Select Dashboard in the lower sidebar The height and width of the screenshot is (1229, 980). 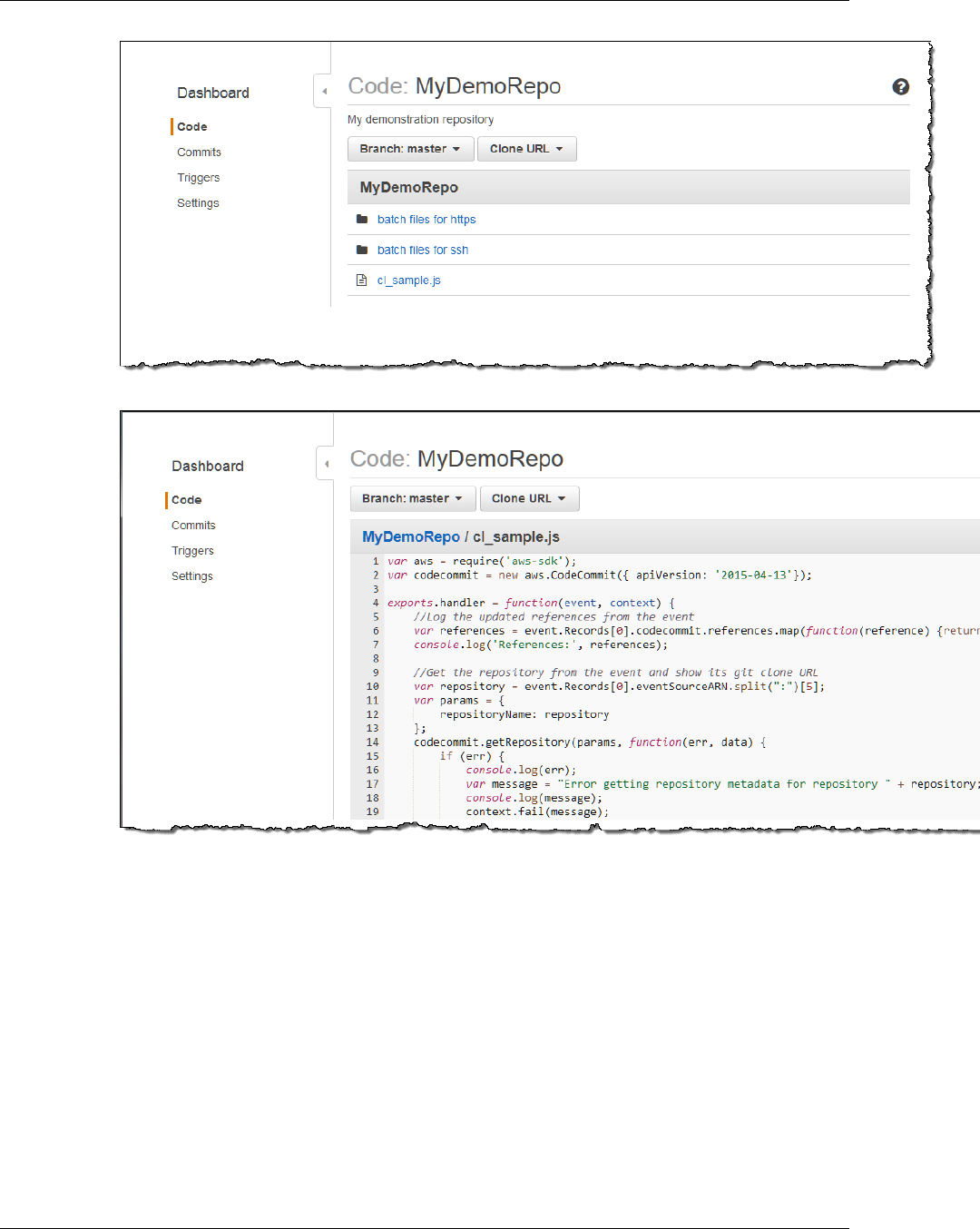click(x=208, y=466)
